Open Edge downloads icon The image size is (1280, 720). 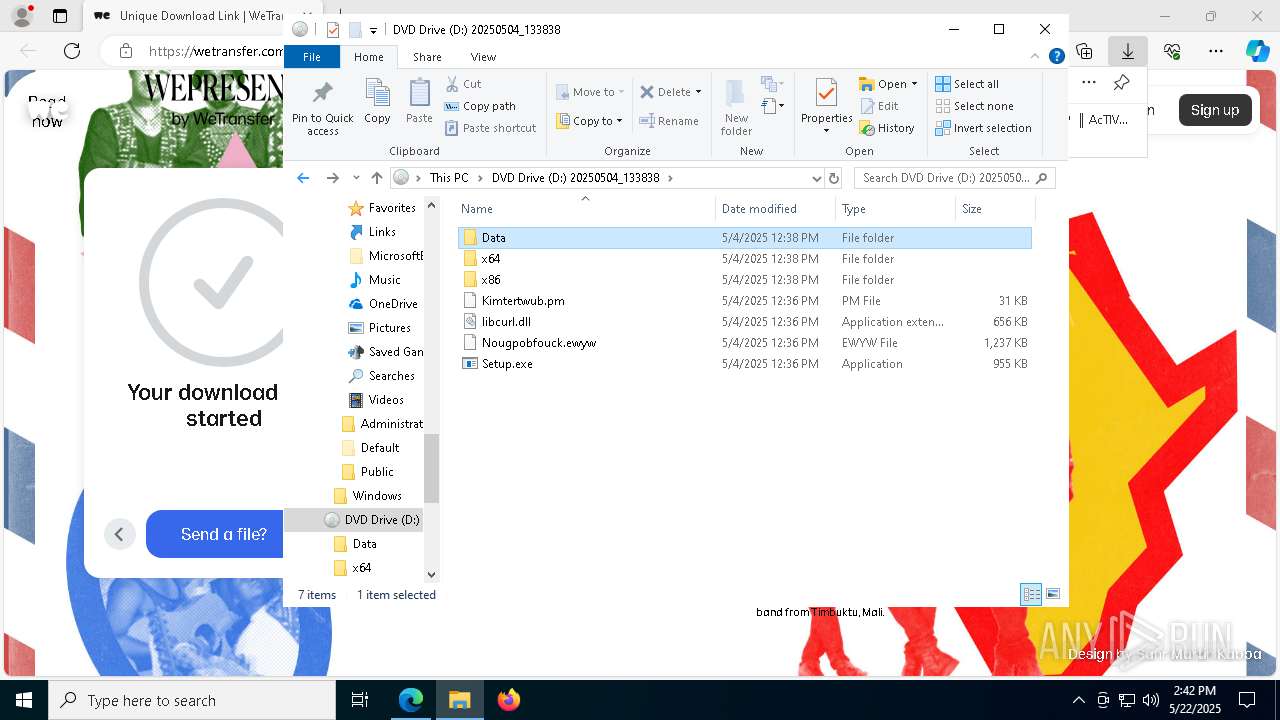[1128, 51]
